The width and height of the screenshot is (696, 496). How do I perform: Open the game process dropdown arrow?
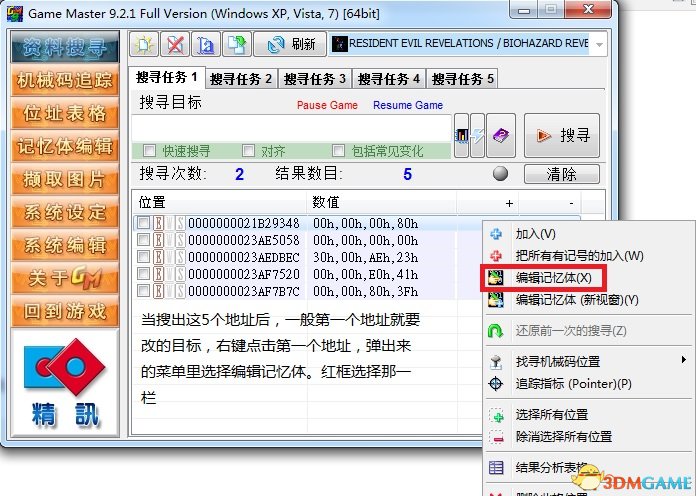coord(600,44)
